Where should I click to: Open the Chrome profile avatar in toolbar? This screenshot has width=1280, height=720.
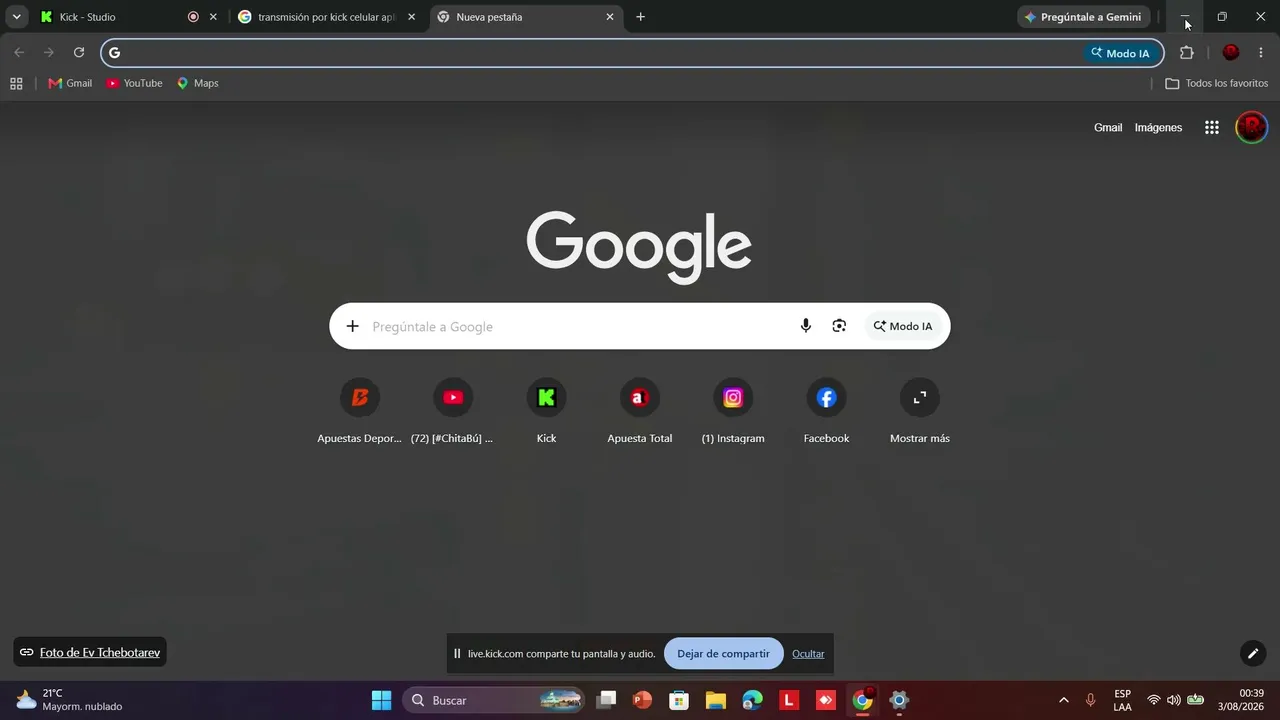[1231, 53]
